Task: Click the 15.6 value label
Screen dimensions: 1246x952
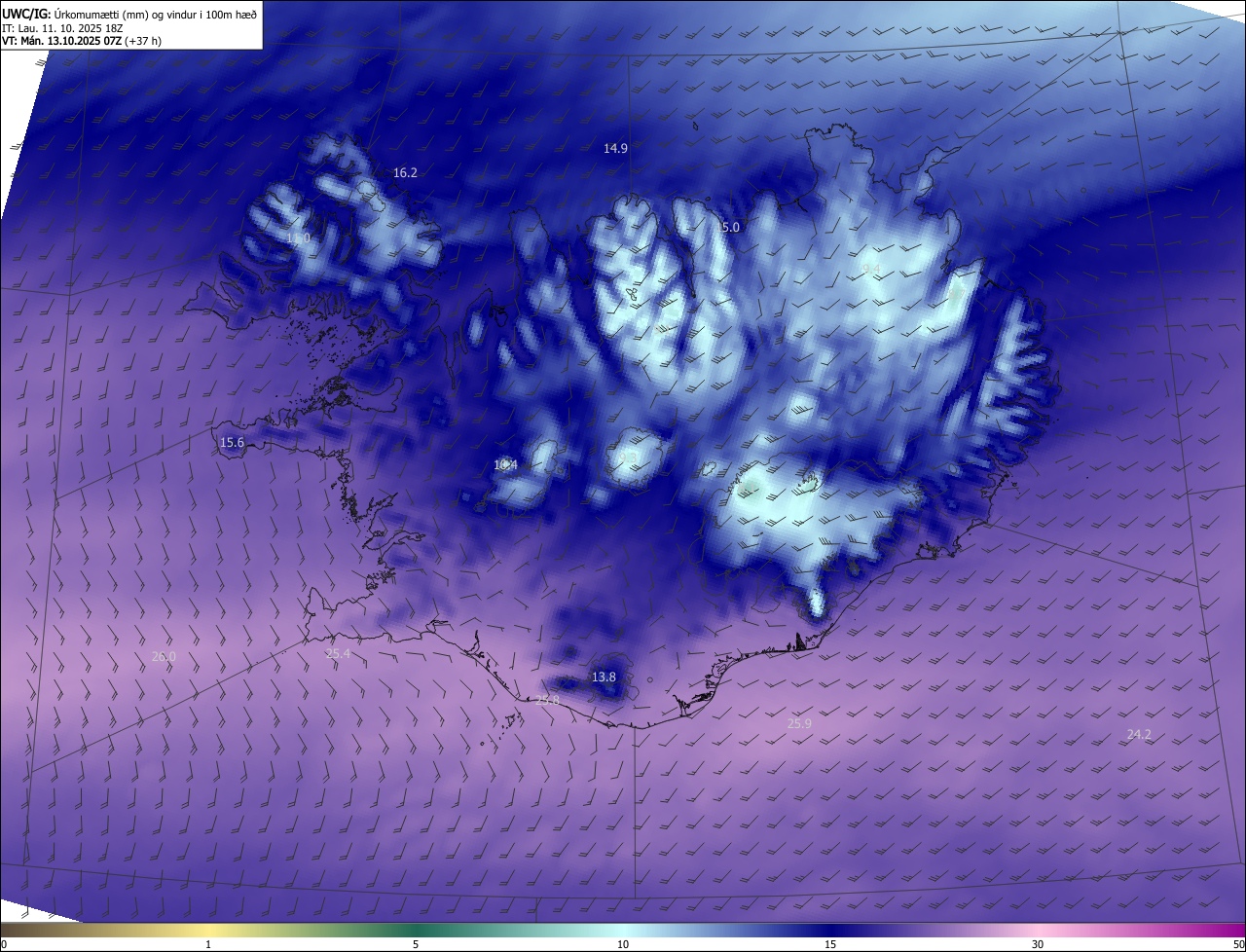Action: click(x=232, y=443)
